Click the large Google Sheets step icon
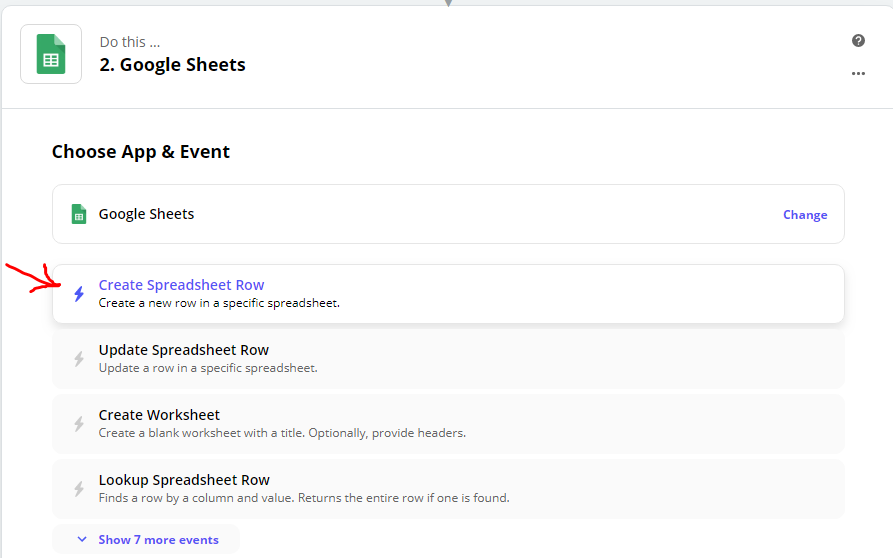The height and width of the screenshot is (558, 893). coord(51,54)
